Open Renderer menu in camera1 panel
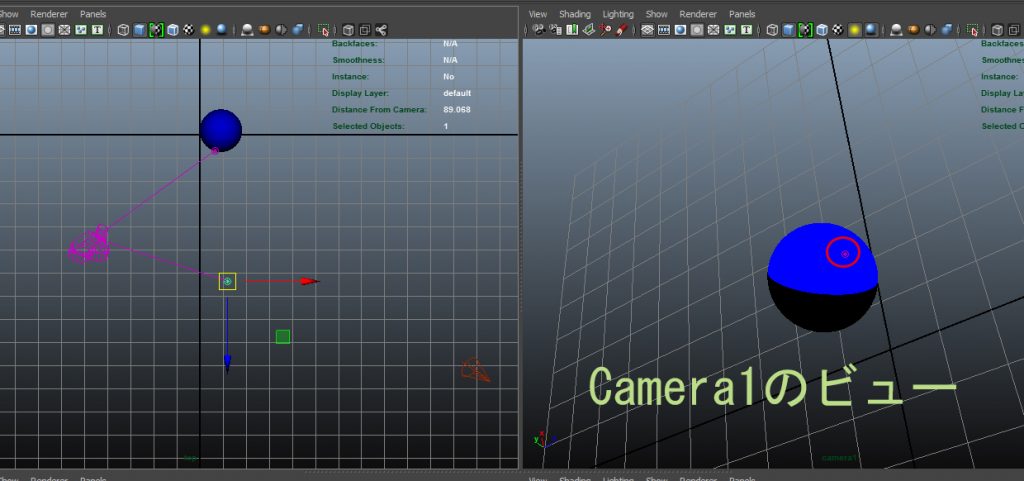Viewport: 1024px width, 481px height. coord(698,14)
